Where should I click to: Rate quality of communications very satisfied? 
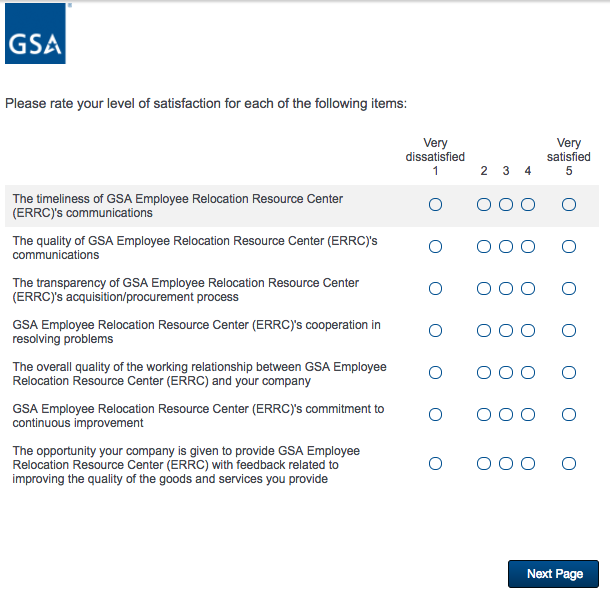569,247
